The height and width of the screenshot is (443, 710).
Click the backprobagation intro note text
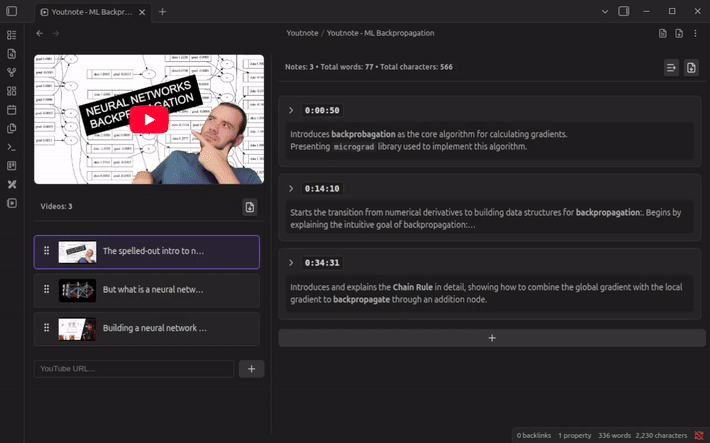coord(490,140)
